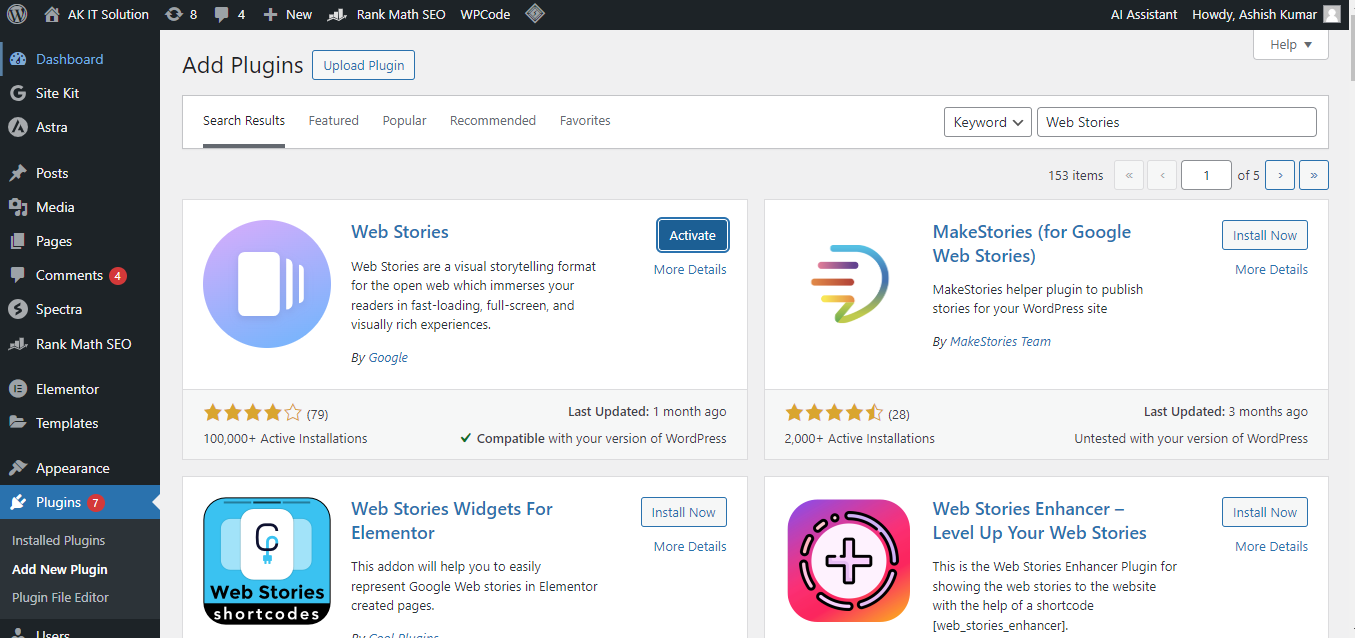Open Pages in the sidebar
The image size is (1355, 638).
(x=80, y=241)
